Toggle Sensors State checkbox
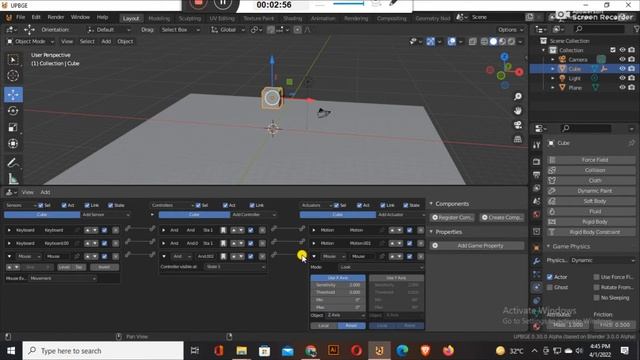This screenshot has width=640, height=360. pos(110,205)
